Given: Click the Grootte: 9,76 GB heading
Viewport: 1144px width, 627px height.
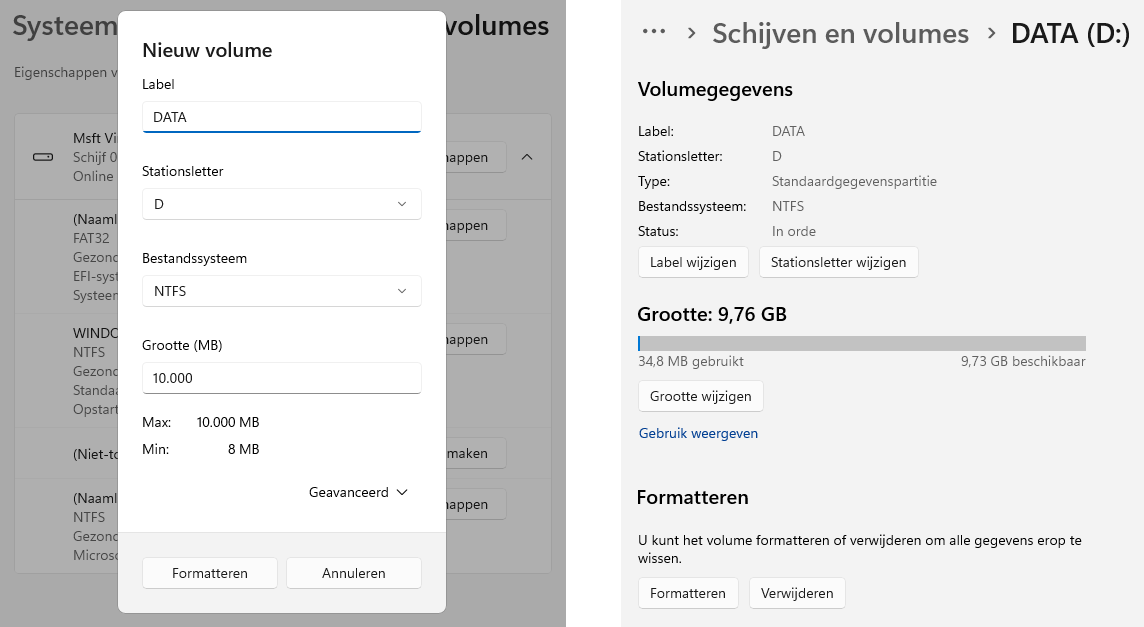Looking at the screenshot, I should (712, 315).
